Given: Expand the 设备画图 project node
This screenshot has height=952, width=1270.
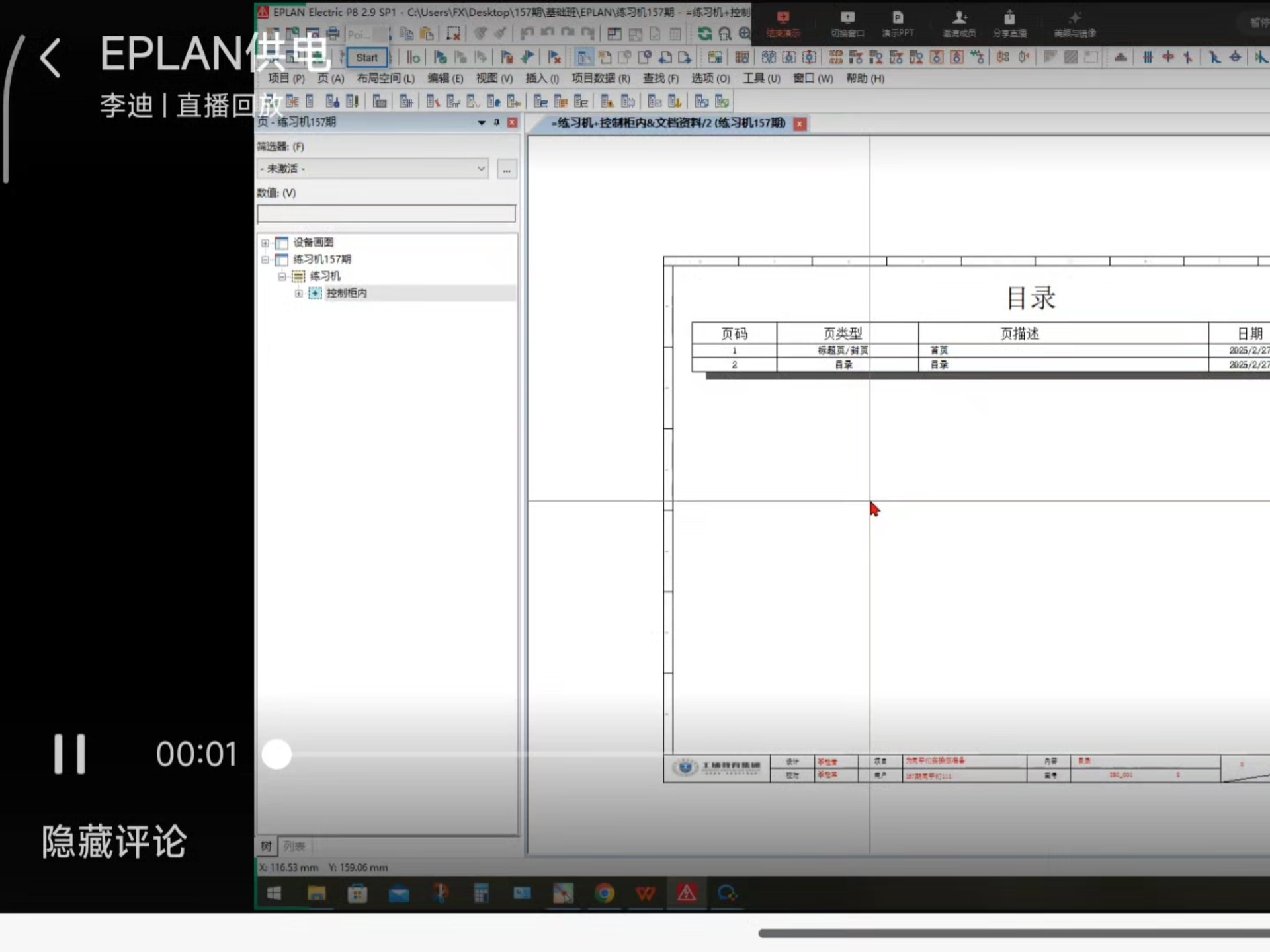Looking at the screenshot, I should point(265,243).
